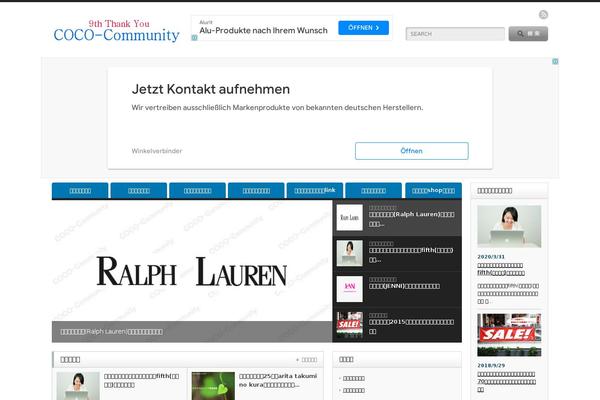Open the slider entry mentioning 'fifth'
Screen dimensions: 600x400
(411, 255)
